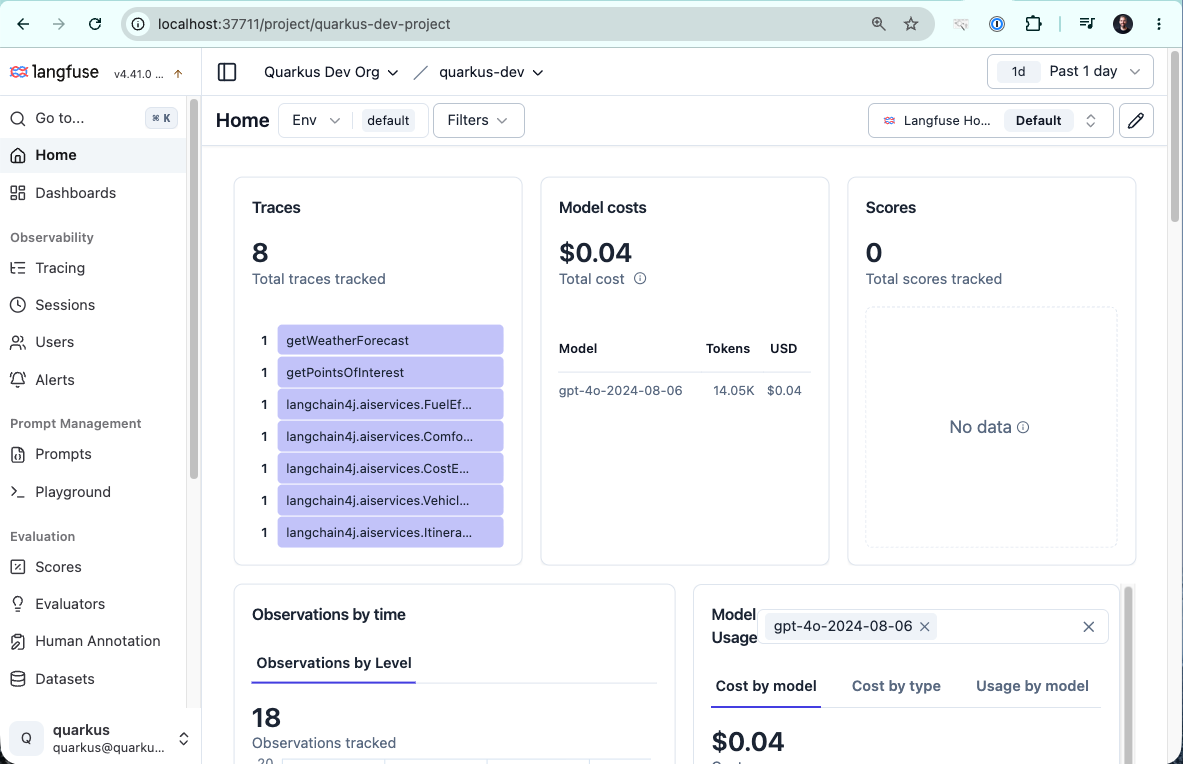Viewport: 1183px width, 764px height.
Task: Click the Model Usage panel scrollbar
Action: pyautogui.click(x=1129, y=675)
